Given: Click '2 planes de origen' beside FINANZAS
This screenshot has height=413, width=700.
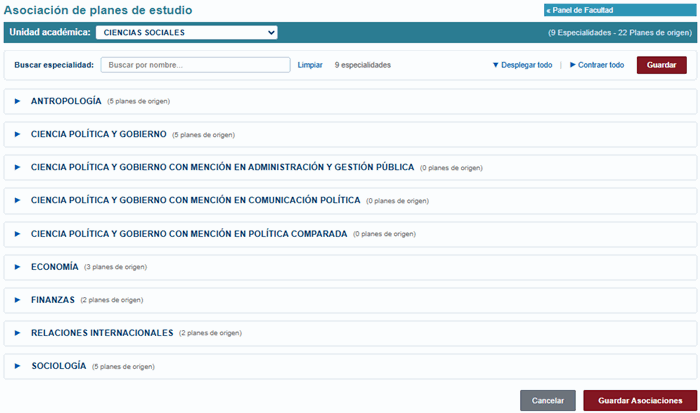Looking at the screenshot, I should click(112, 300).
